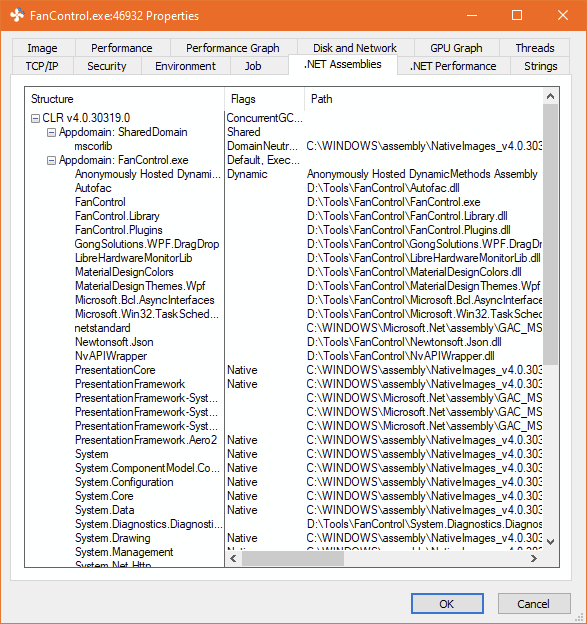
Task: Open the .NET Performance tab
Action: tap(453, 66)
